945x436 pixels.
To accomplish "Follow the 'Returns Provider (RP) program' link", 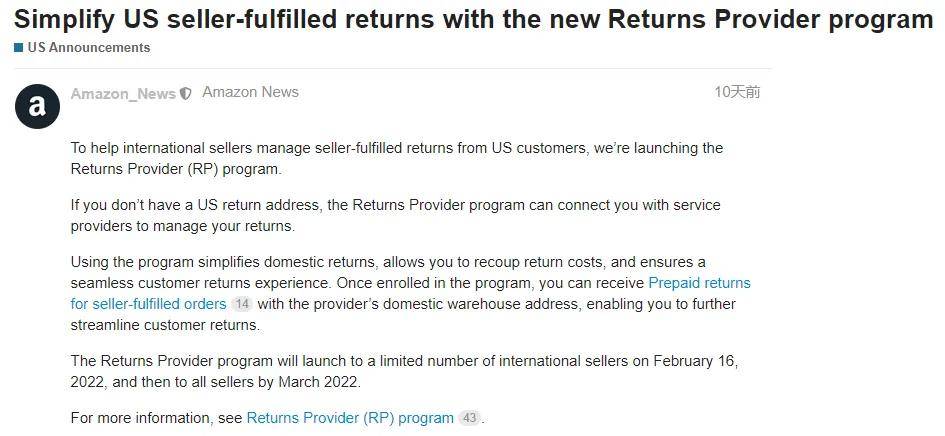I will coord(350,418).
